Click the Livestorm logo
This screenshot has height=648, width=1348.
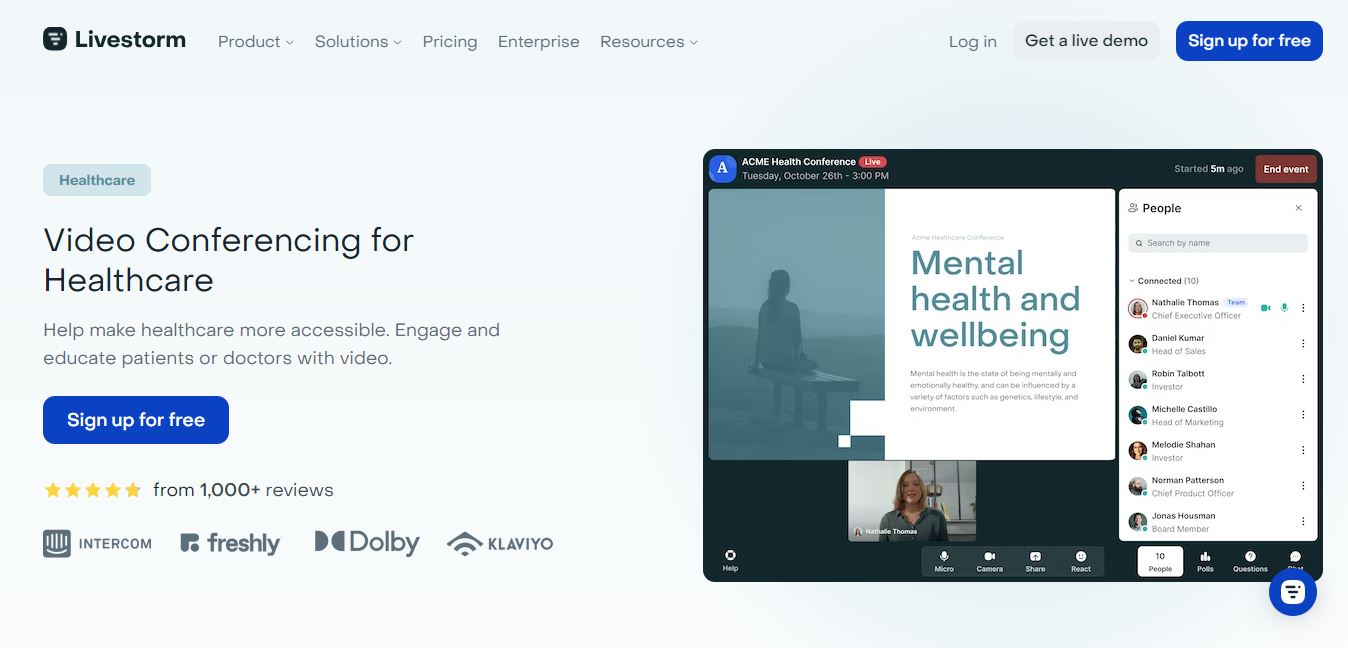pos(114,40)
